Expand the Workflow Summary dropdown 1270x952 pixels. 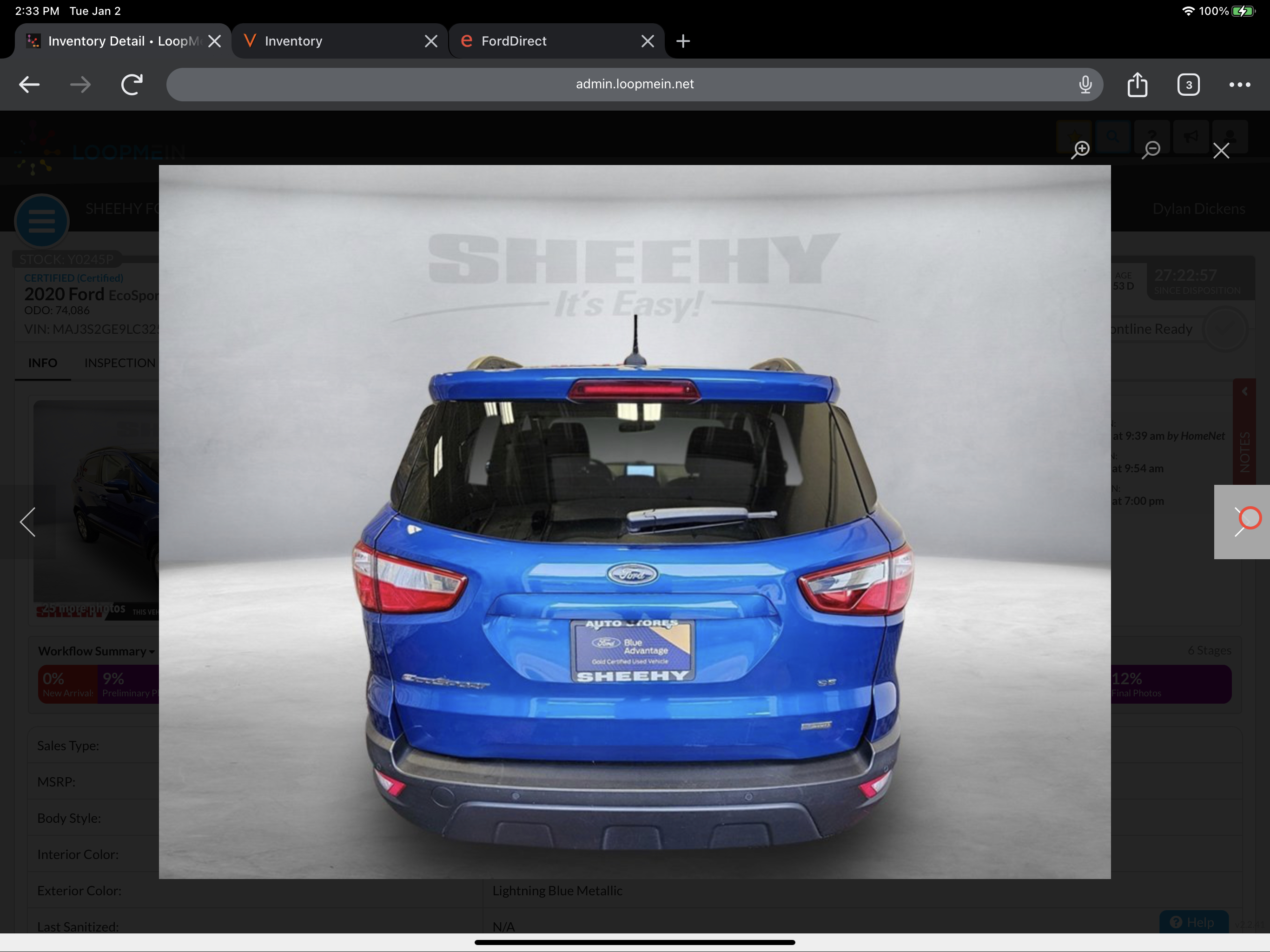96,651
